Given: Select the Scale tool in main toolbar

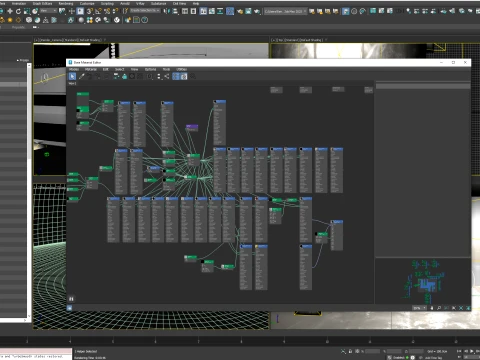Looking at the screenshot, I should (x=27, y=11).
